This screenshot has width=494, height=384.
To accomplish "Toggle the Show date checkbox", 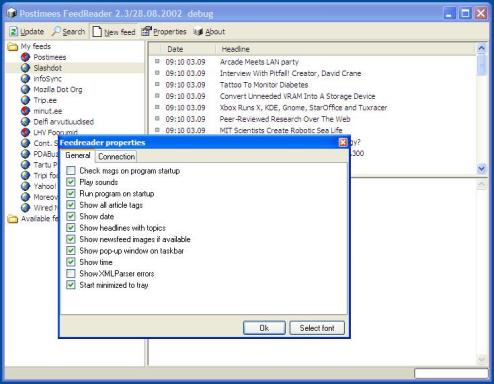I will click(71, 216).
